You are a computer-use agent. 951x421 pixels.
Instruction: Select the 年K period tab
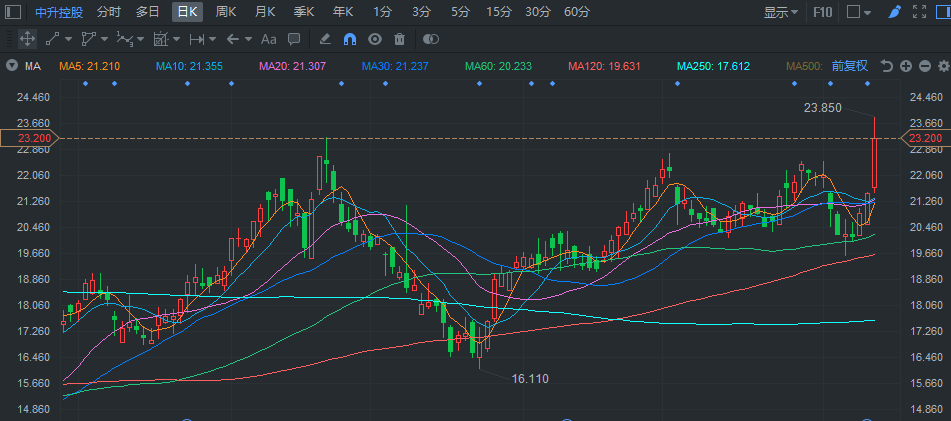click(x=343, y=12)
